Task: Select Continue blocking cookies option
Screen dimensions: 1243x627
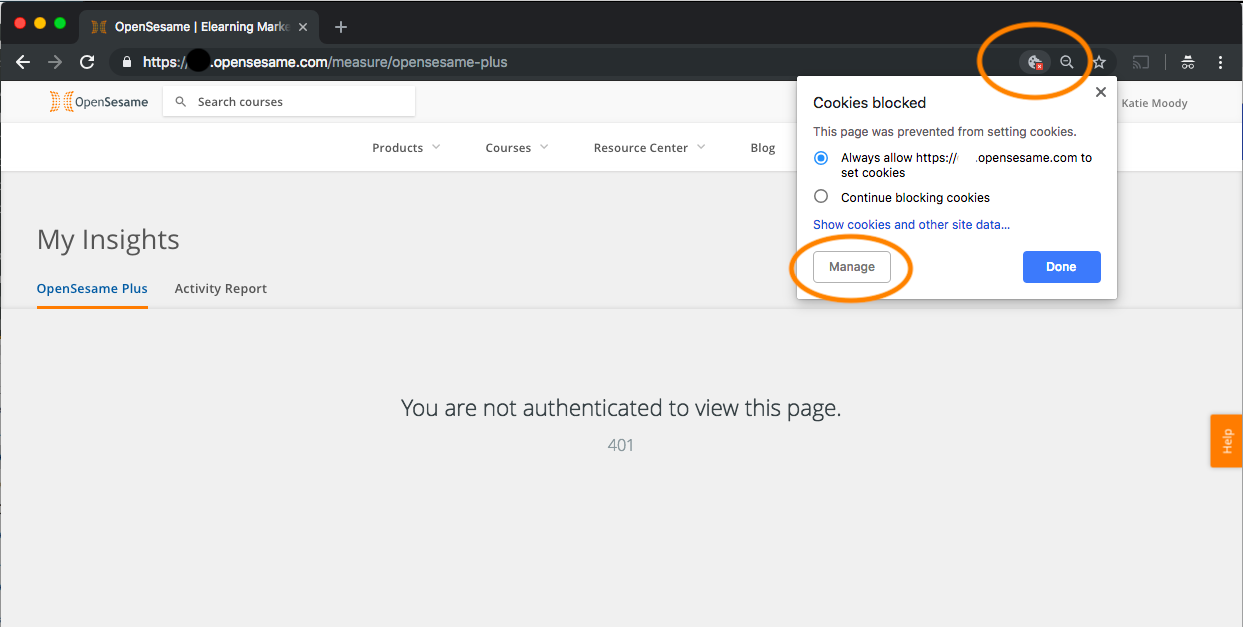Action: click(x=821, y=197)
